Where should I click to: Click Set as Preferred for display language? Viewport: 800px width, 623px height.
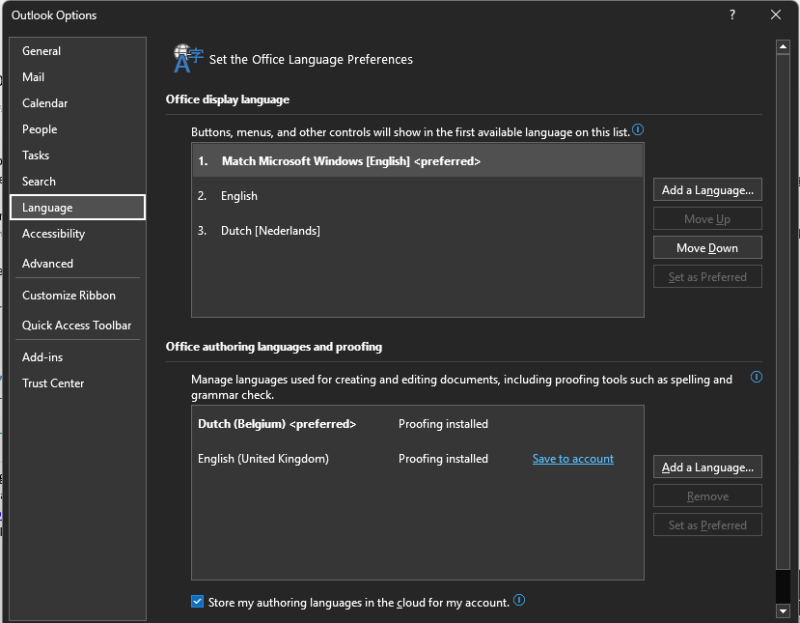point(707,277)
